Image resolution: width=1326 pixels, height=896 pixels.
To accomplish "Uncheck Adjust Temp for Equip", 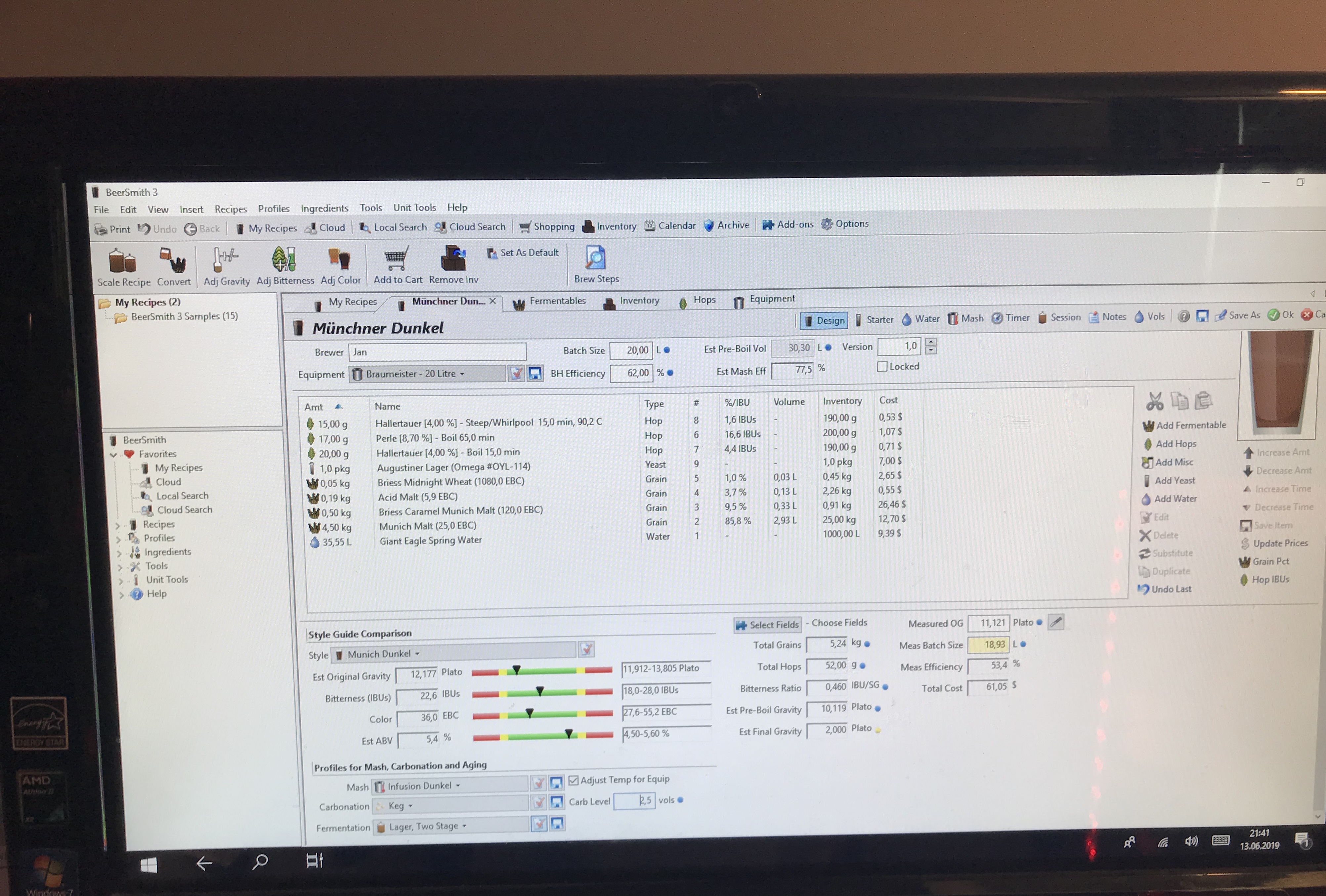I will click(574, 780).
